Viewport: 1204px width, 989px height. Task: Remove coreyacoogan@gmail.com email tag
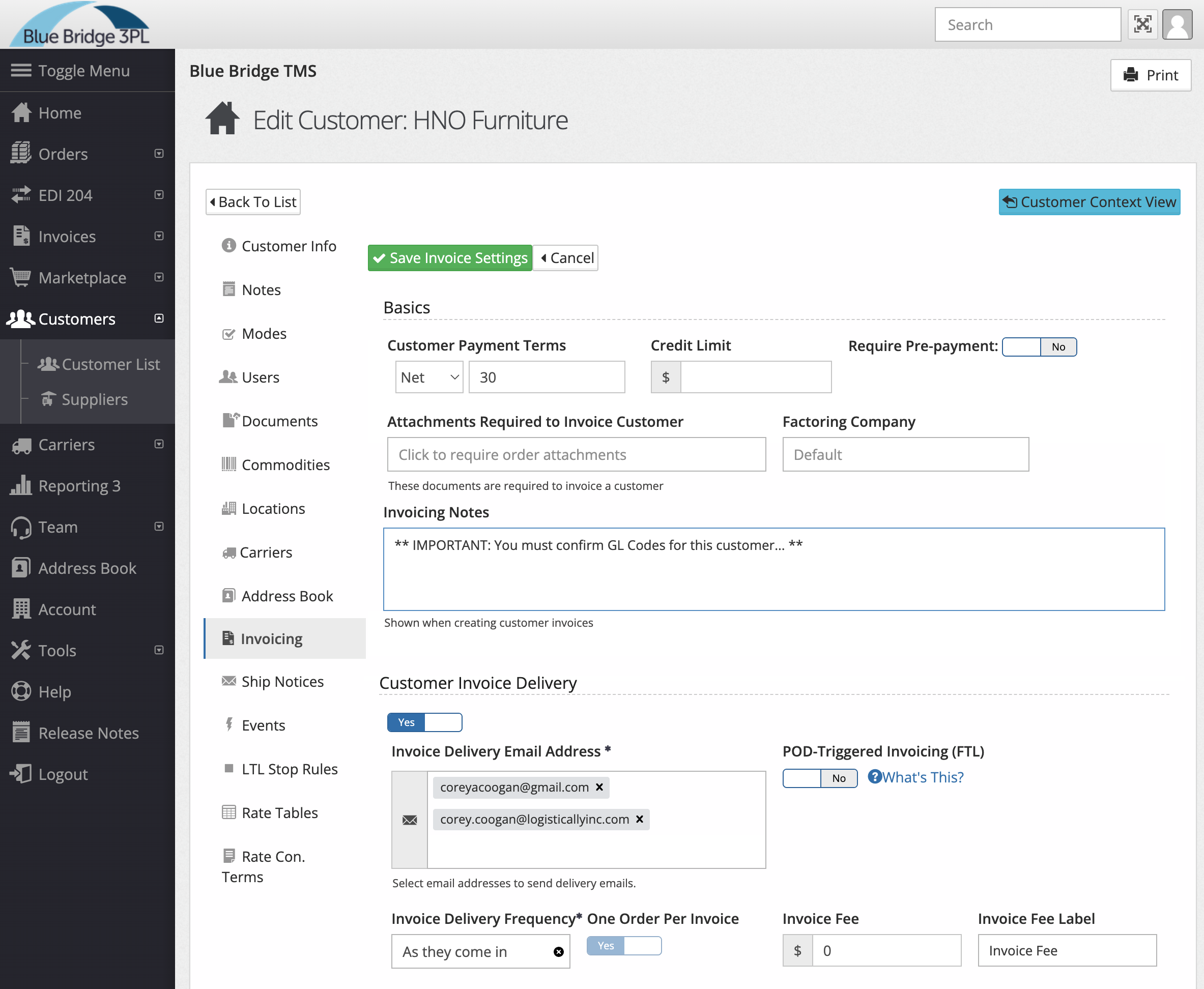click(x=599, y=788)
